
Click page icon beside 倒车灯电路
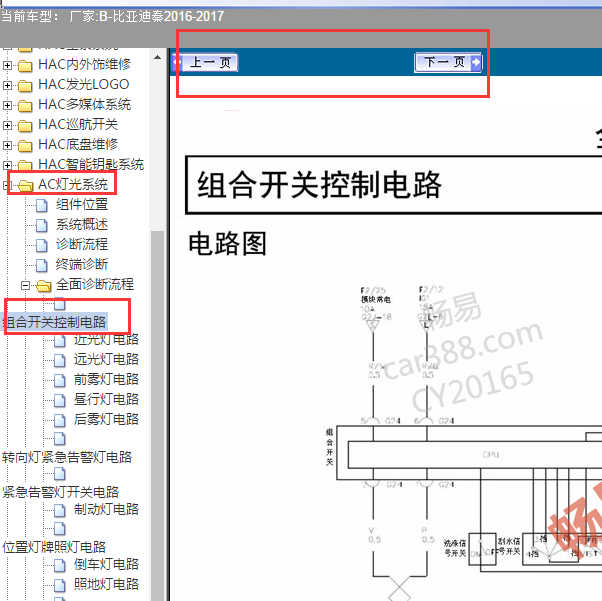pyautogui.click(x=60, y=565)
